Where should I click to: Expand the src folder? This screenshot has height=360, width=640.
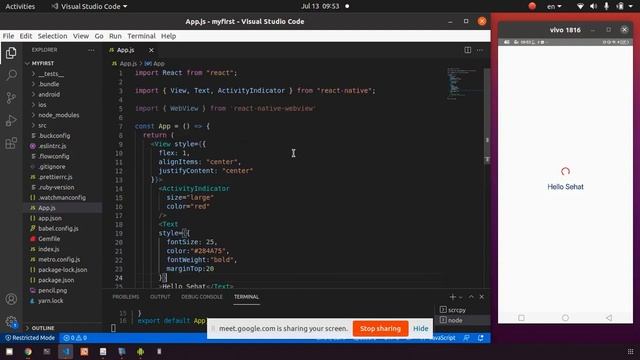click(x=42, y=125)
